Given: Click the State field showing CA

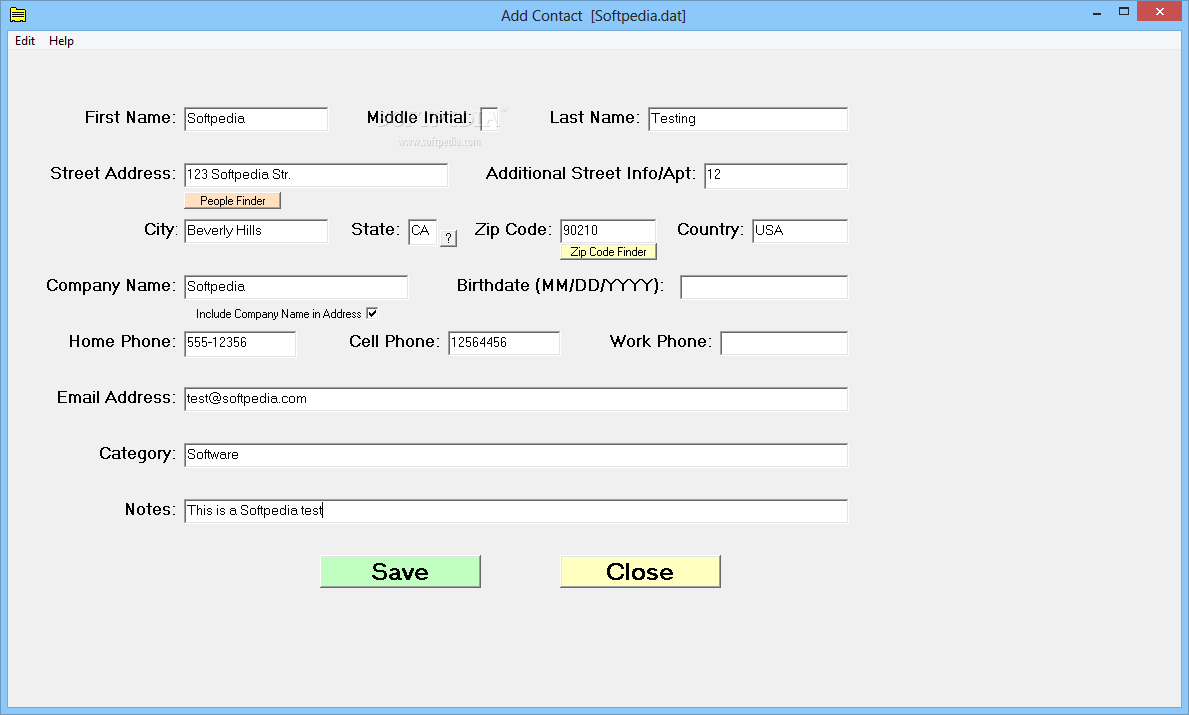Looking at the screenshot, I should click(422, 231).
